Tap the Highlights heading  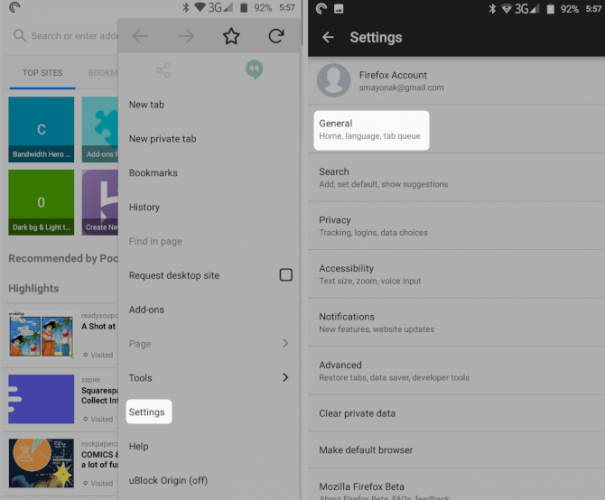(x=34, y=289)
